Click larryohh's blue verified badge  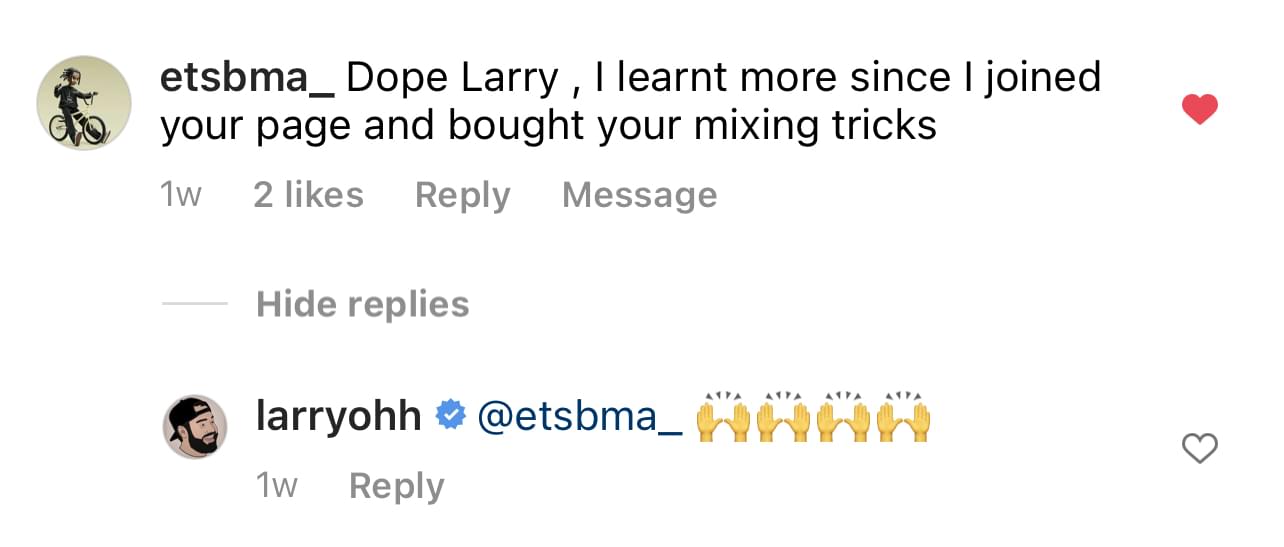click(x=451, y=416)
